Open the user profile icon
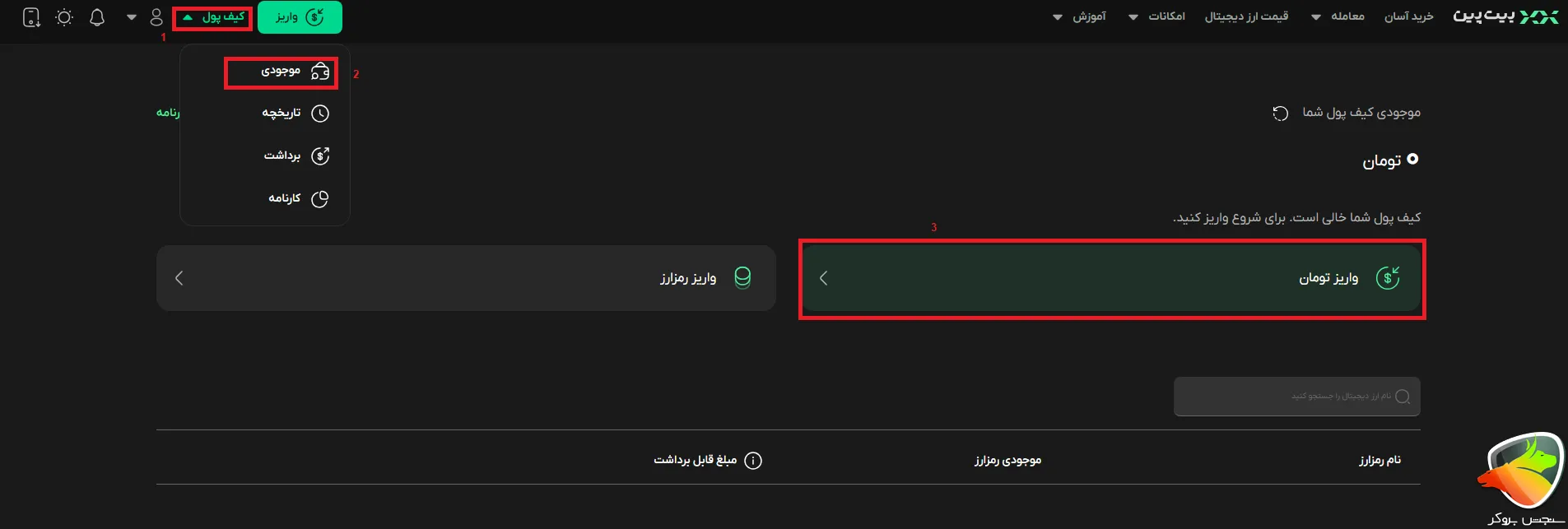1568x529 pixels. click(x=156, y=17)
